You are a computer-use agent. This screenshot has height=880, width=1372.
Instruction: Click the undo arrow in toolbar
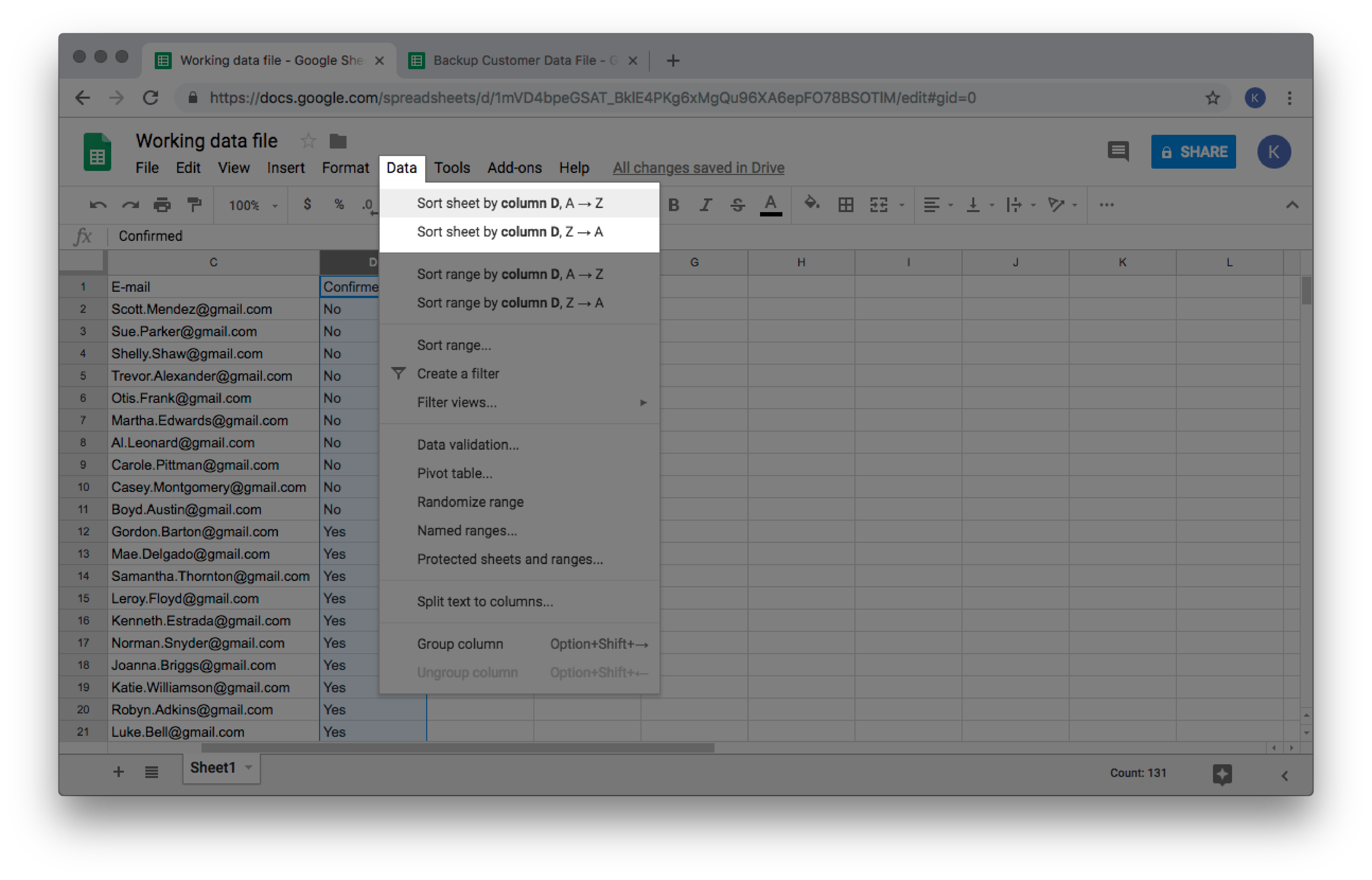(x=98, y=205)
